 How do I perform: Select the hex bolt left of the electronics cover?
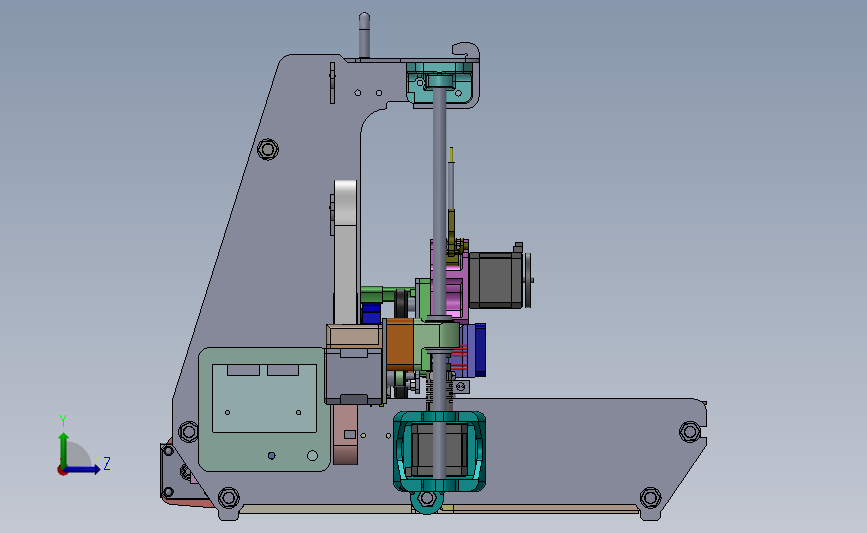[x=188, y=431]
